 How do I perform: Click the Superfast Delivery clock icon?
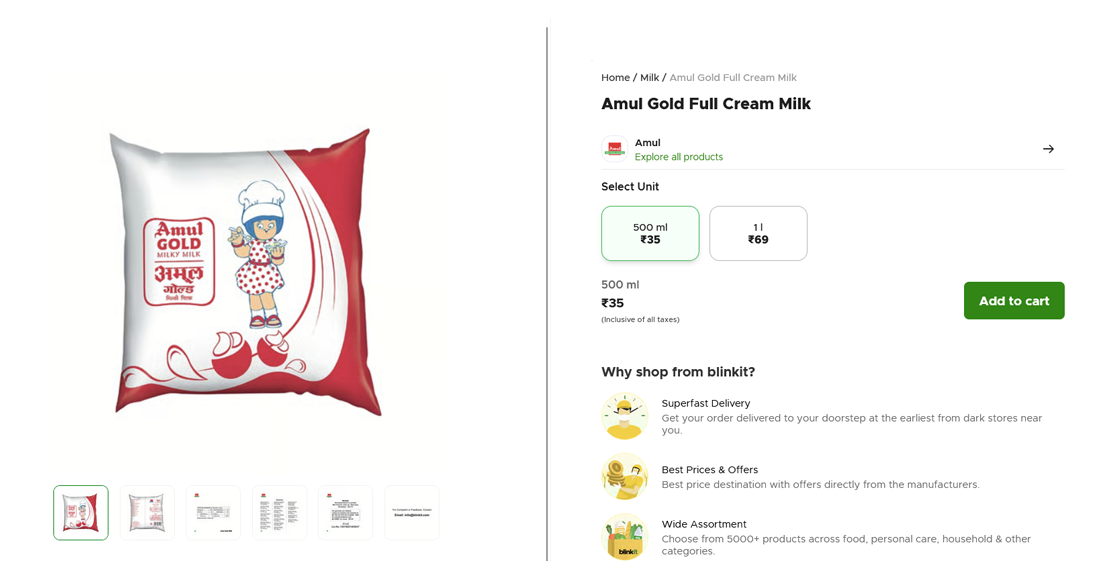click(x=625, y=416)
